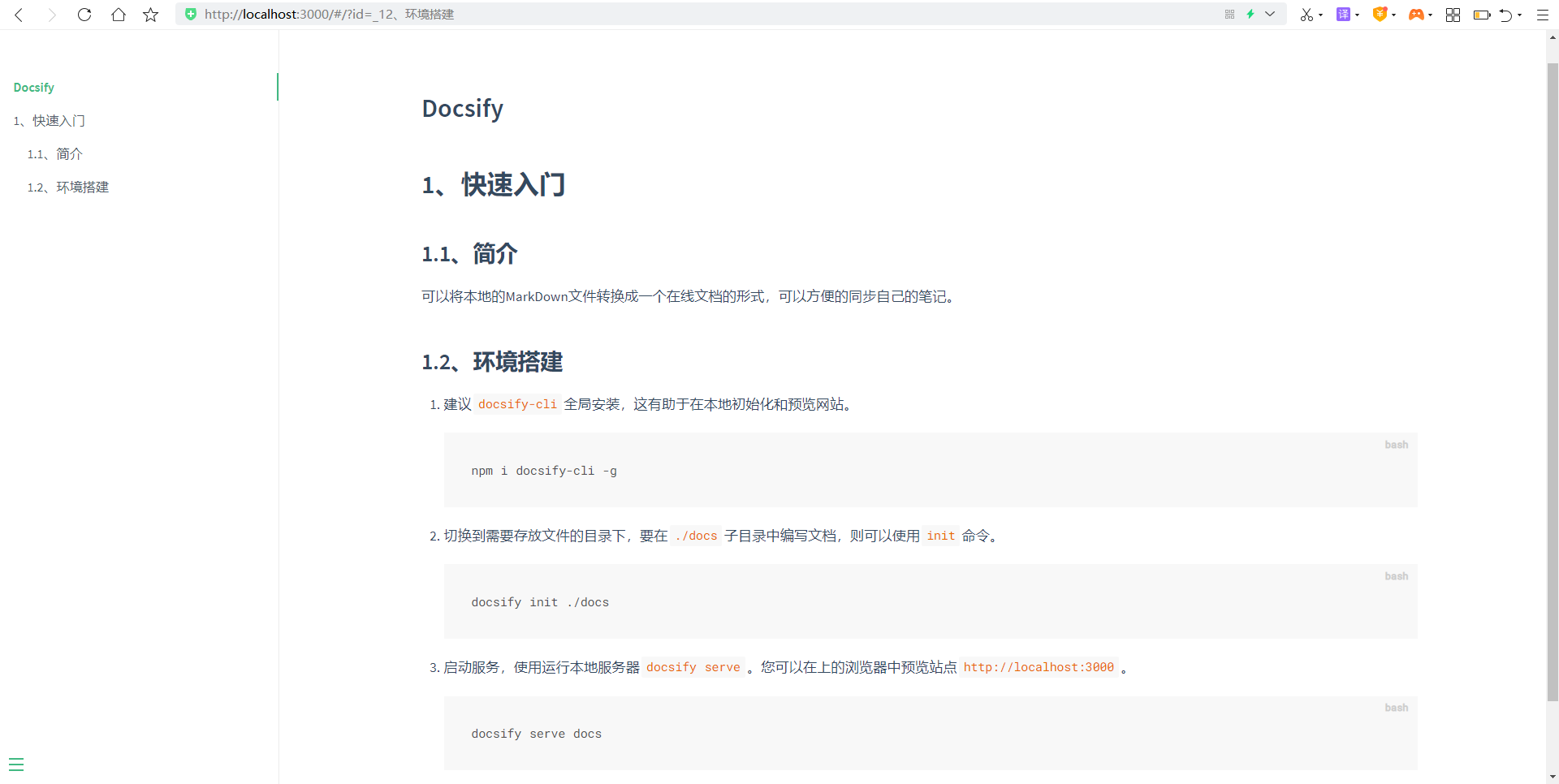Open the four-squares extensions grid icon
Image resolution: width=1559 pixels, height=784 pixels.
click(x=1453, y=15)
